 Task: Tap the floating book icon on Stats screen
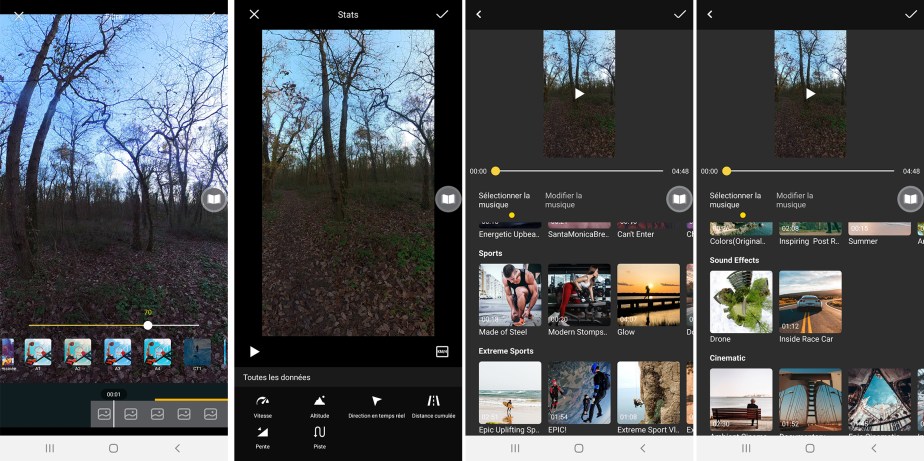(448, 199)
